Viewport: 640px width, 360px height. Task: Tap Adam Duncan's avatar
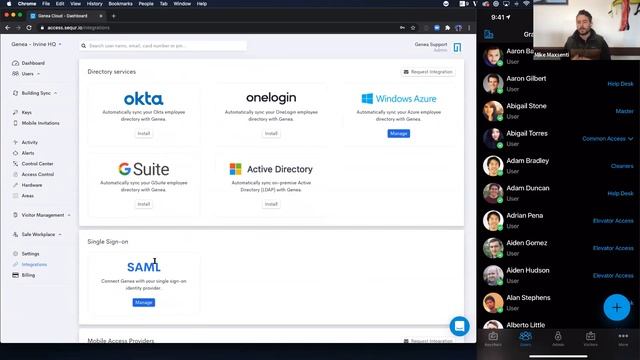(493, 193)
